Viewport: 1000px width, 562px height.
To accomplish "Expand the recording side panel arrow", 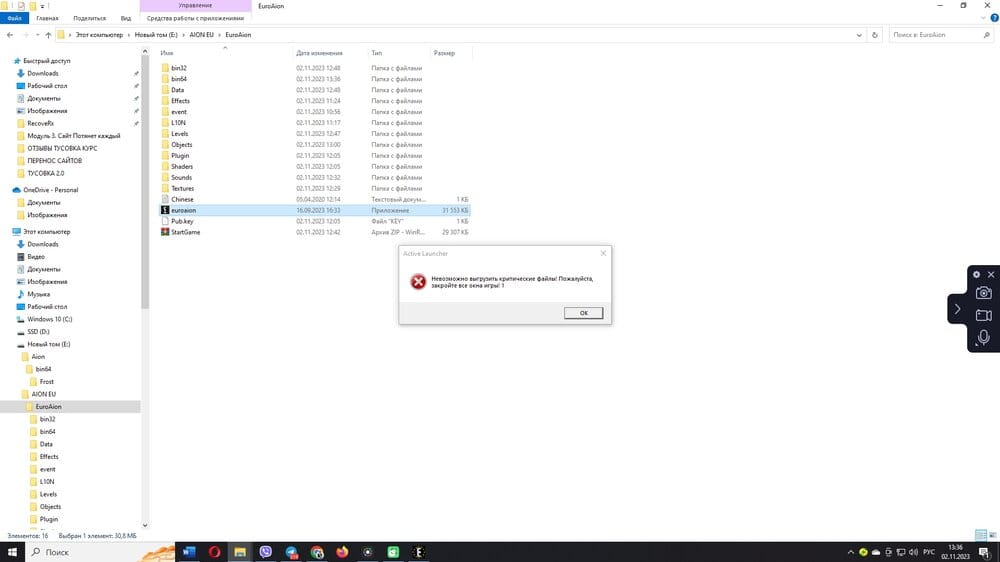I will pos(957,309).
